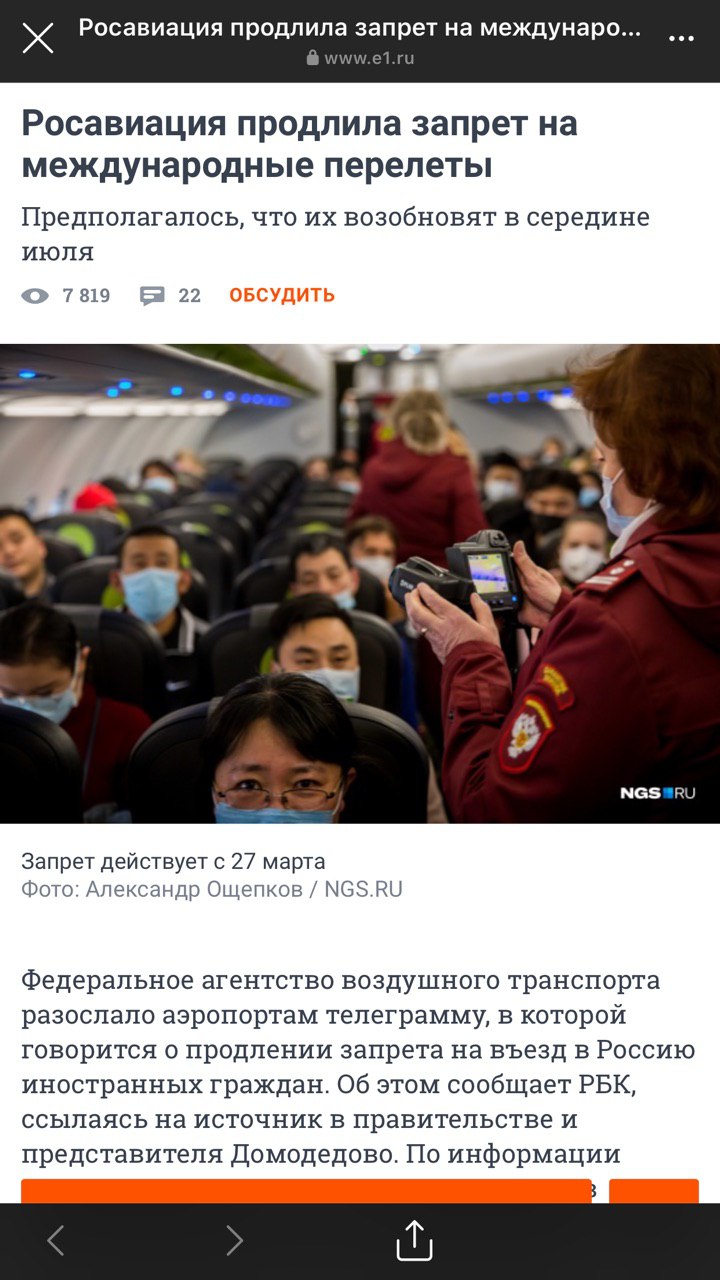720x1280 pixels.
Task: Tap the share icon in bottom bar
Action: tap(414, 1241)
